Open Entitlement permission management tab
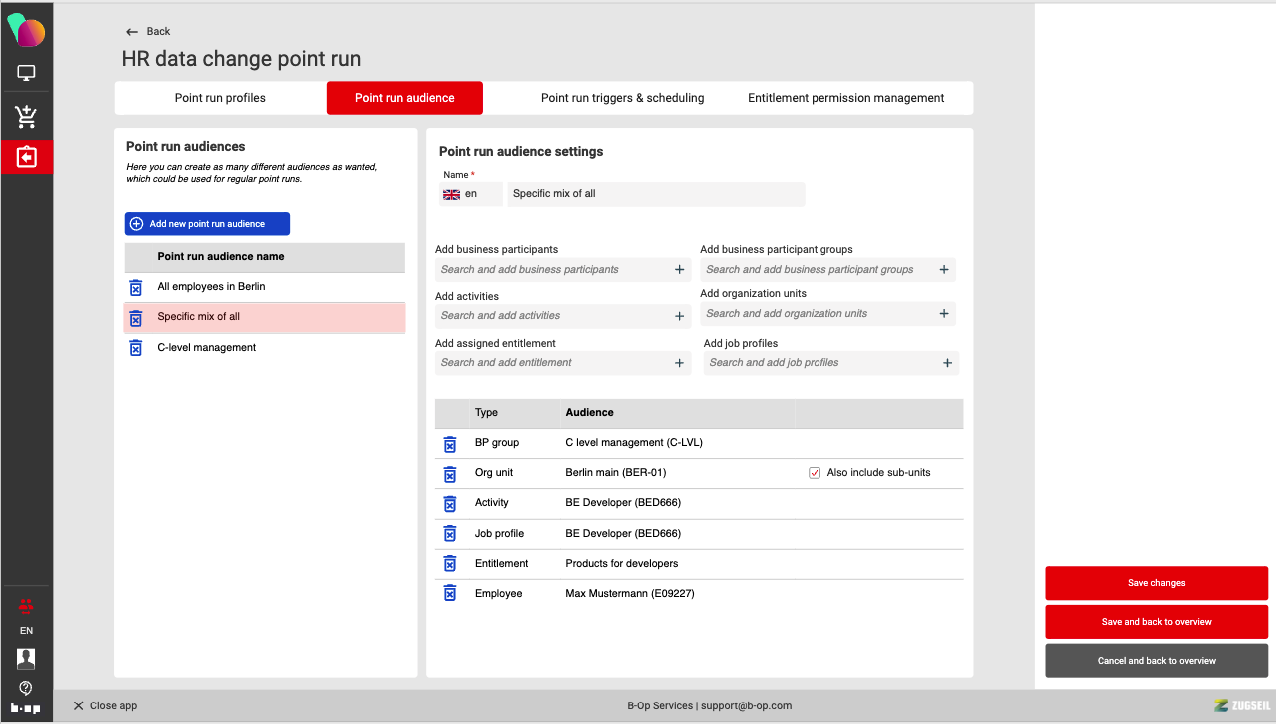 pyautogui.click(x=846, y=98)
